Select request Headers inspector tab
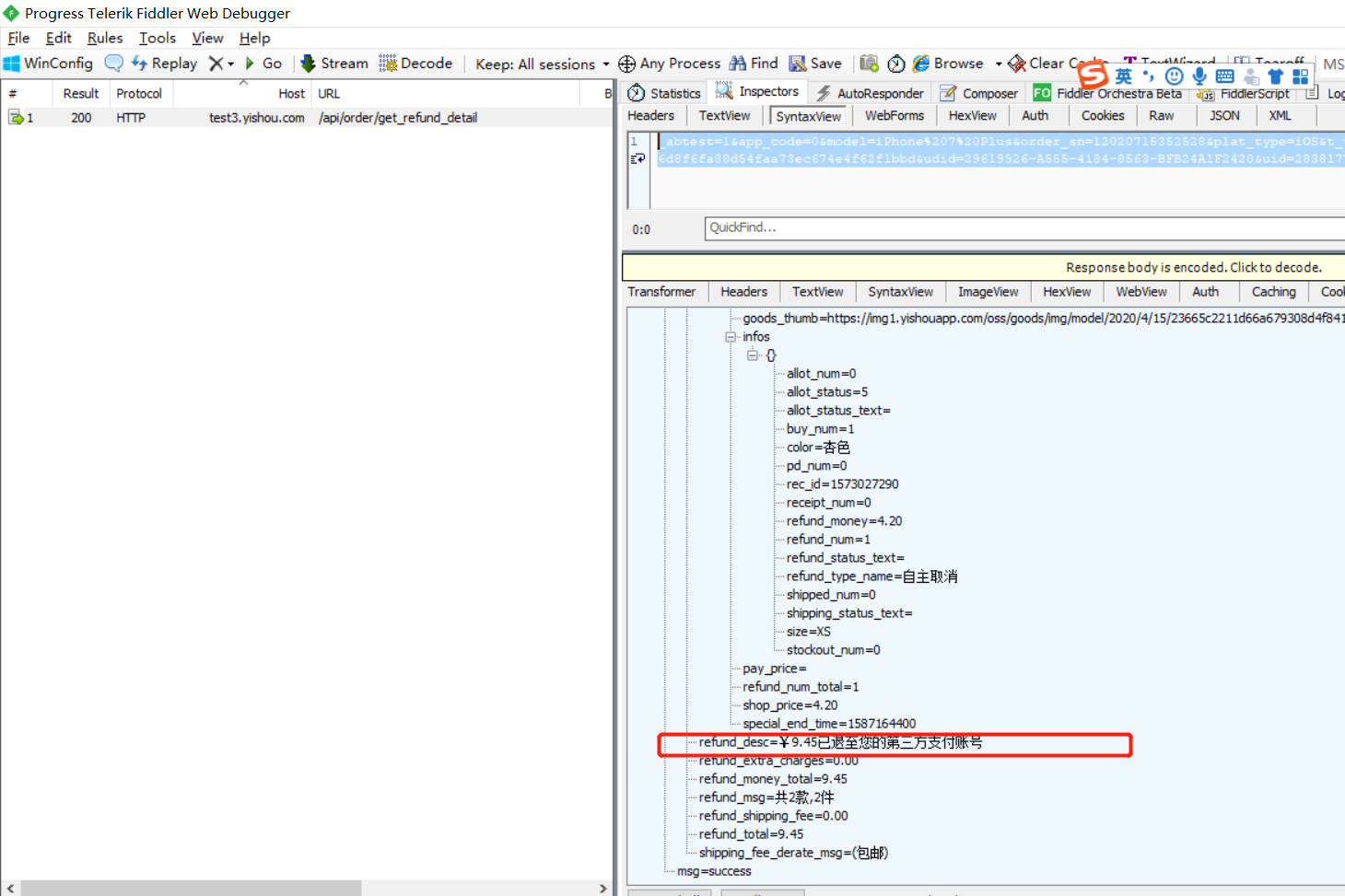Image resolution: width=1345 pixels, height=896 pixels. tap(651, 115)
